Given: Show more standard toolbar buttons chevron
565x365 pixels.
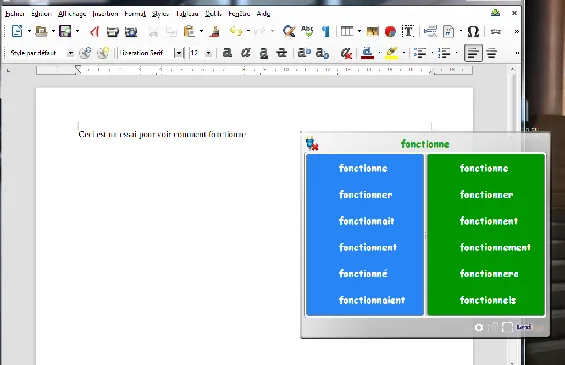Looking at the screenshot, I should point(516,32).
